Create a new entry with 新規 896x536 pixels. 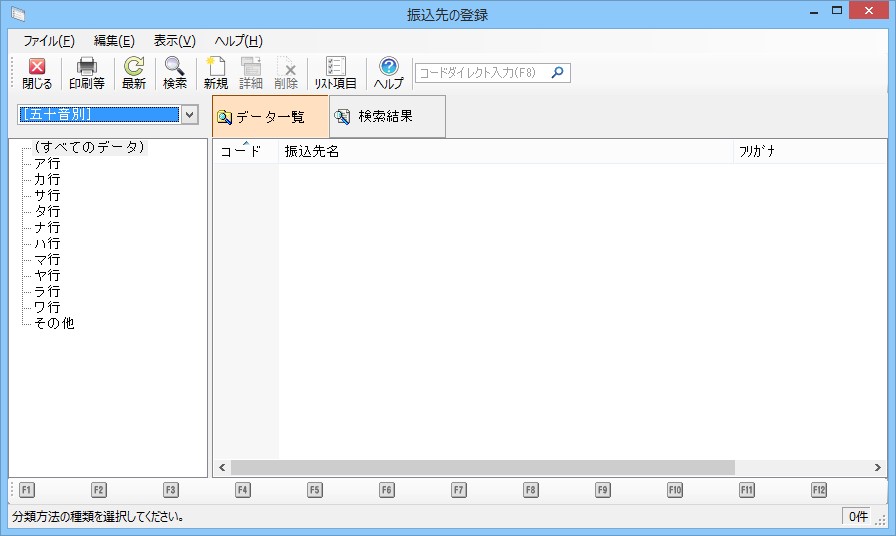tap(216, 74)
